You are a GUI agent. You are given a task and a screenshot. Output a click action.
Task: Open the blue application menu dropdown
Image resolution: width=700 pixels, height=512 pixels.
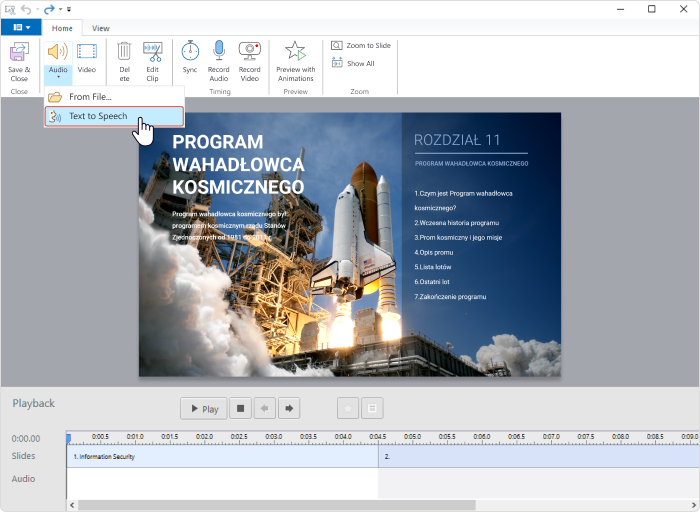click(21, 27)
